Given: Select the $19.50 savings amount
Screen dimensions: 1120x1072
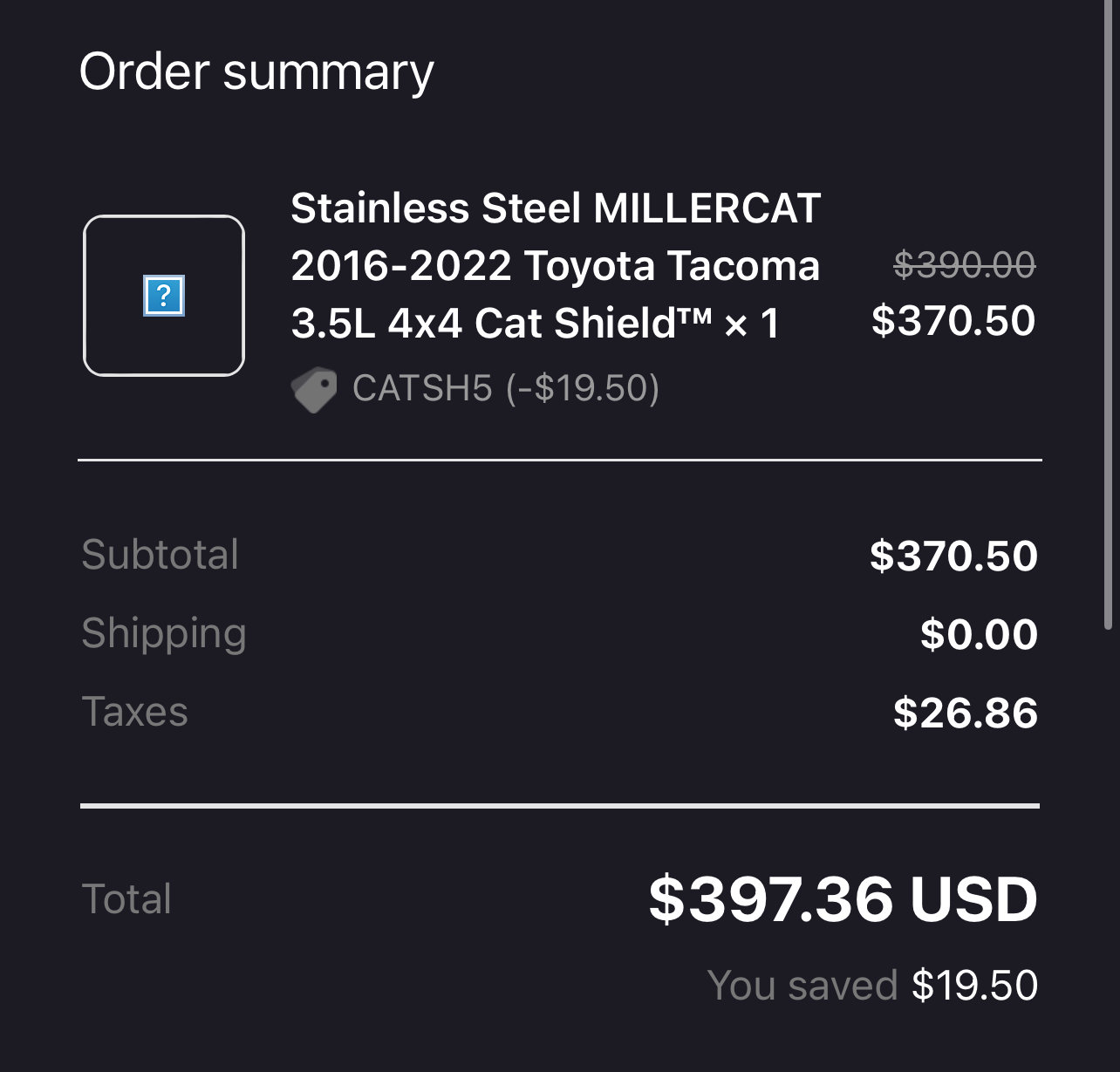Looking at the screenshot, I should (974, 986).
